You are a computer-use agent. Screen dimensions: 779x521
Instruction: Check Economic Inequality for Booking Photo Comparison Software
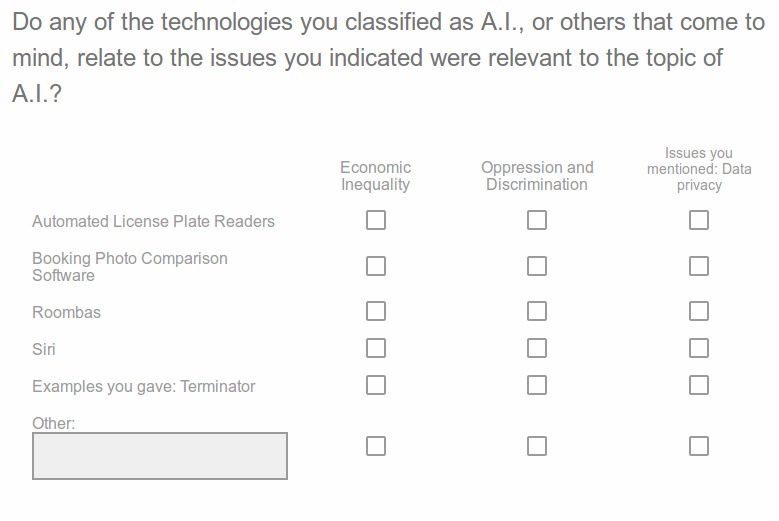(376, 266)
